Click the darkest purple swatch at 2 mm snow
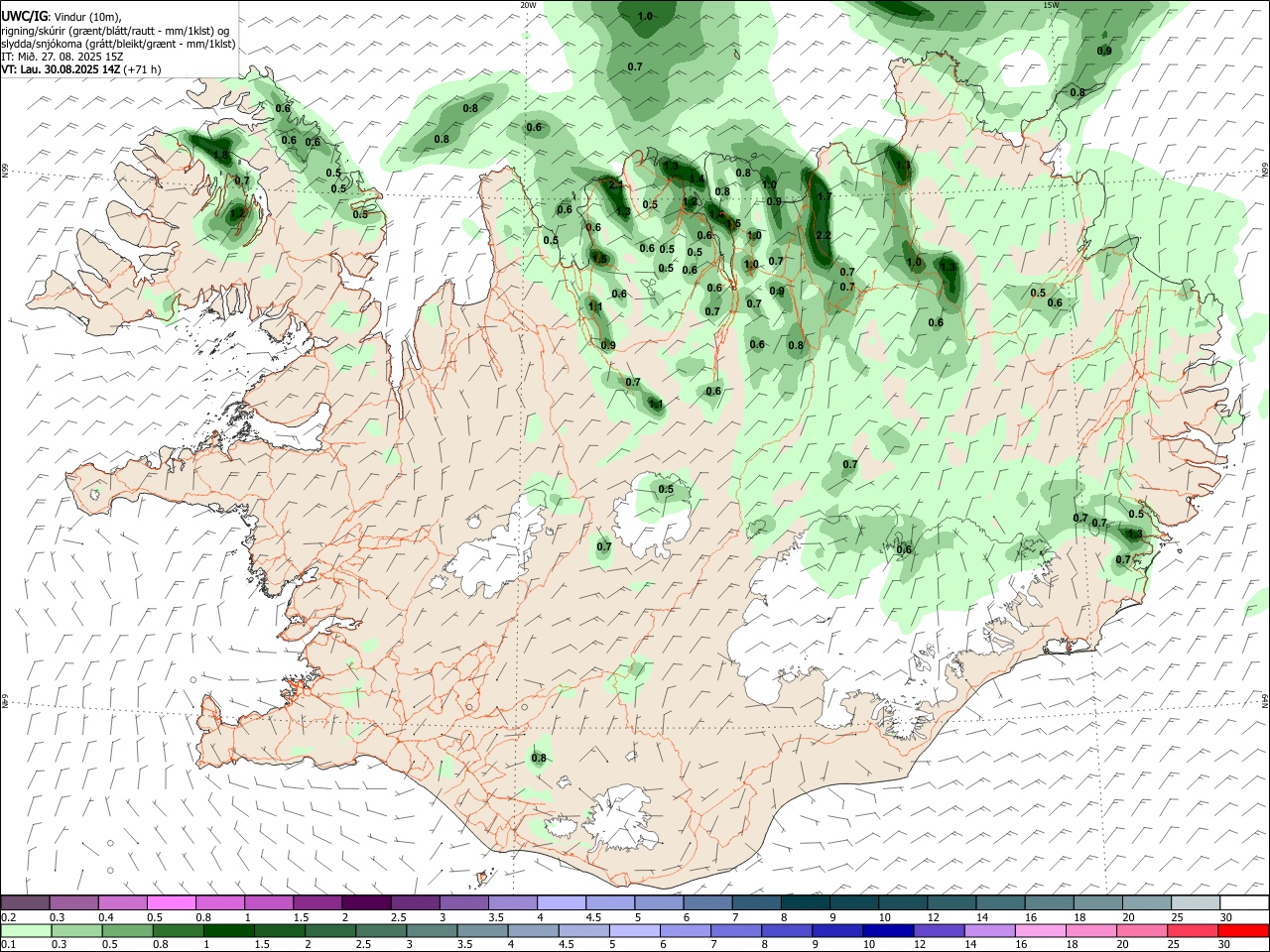Image resolution: width=1270 pixels, height=952 pixels. [x=366, y=902]
